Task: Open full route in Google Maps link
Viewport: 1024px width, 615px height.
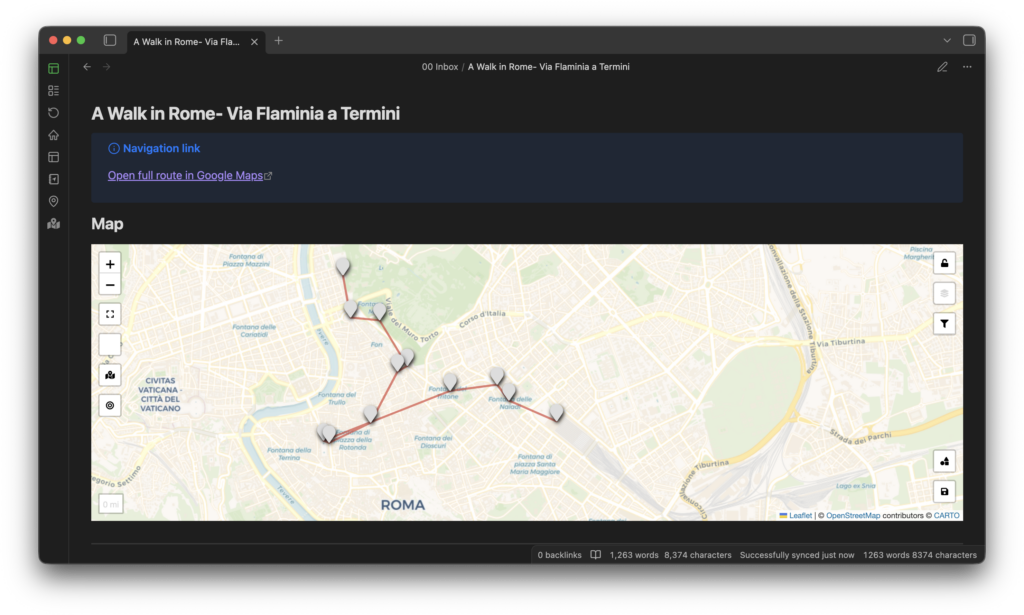Action: (185, 175)
